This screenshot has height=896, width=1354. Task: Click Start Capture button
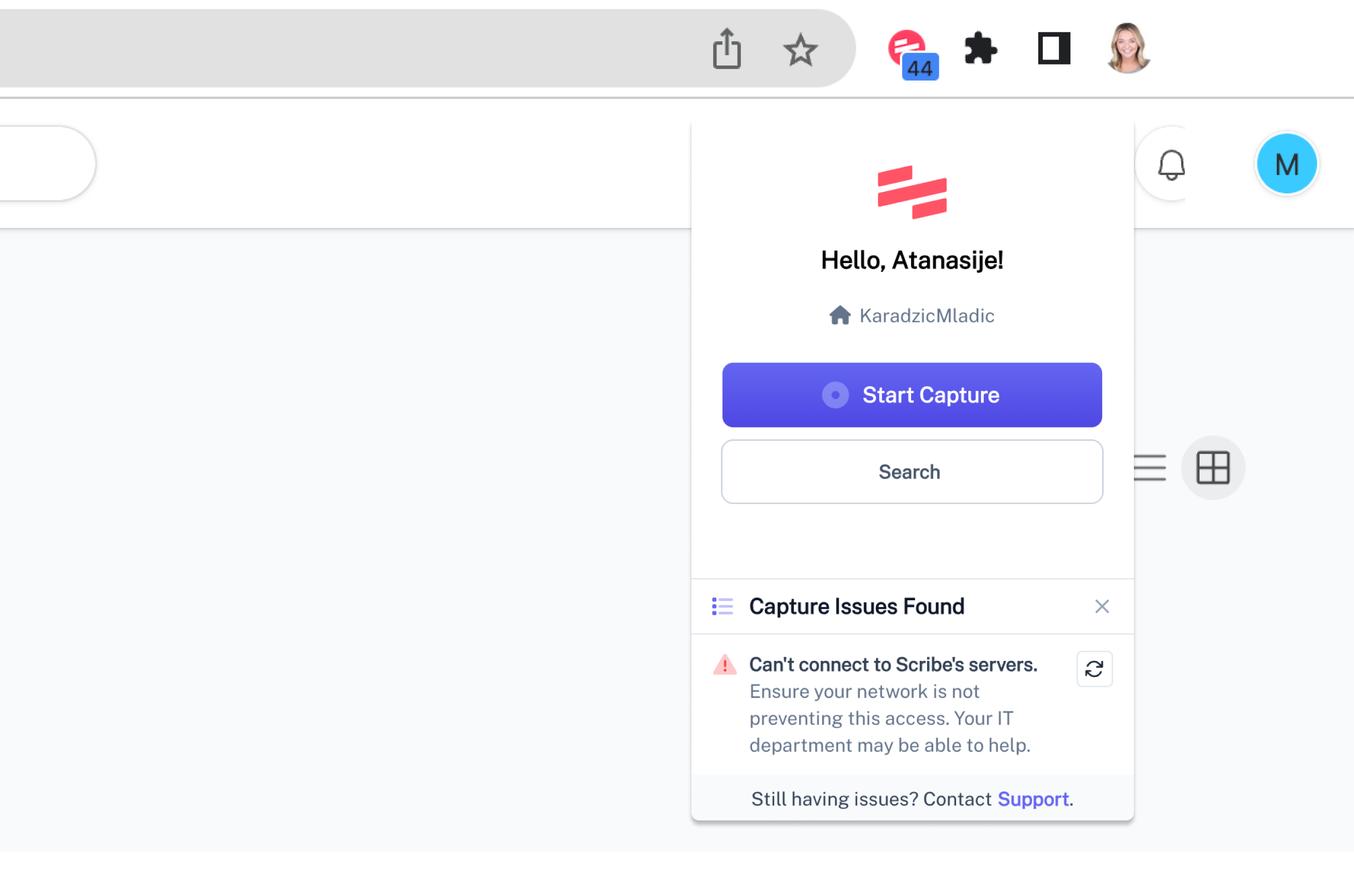912,395
